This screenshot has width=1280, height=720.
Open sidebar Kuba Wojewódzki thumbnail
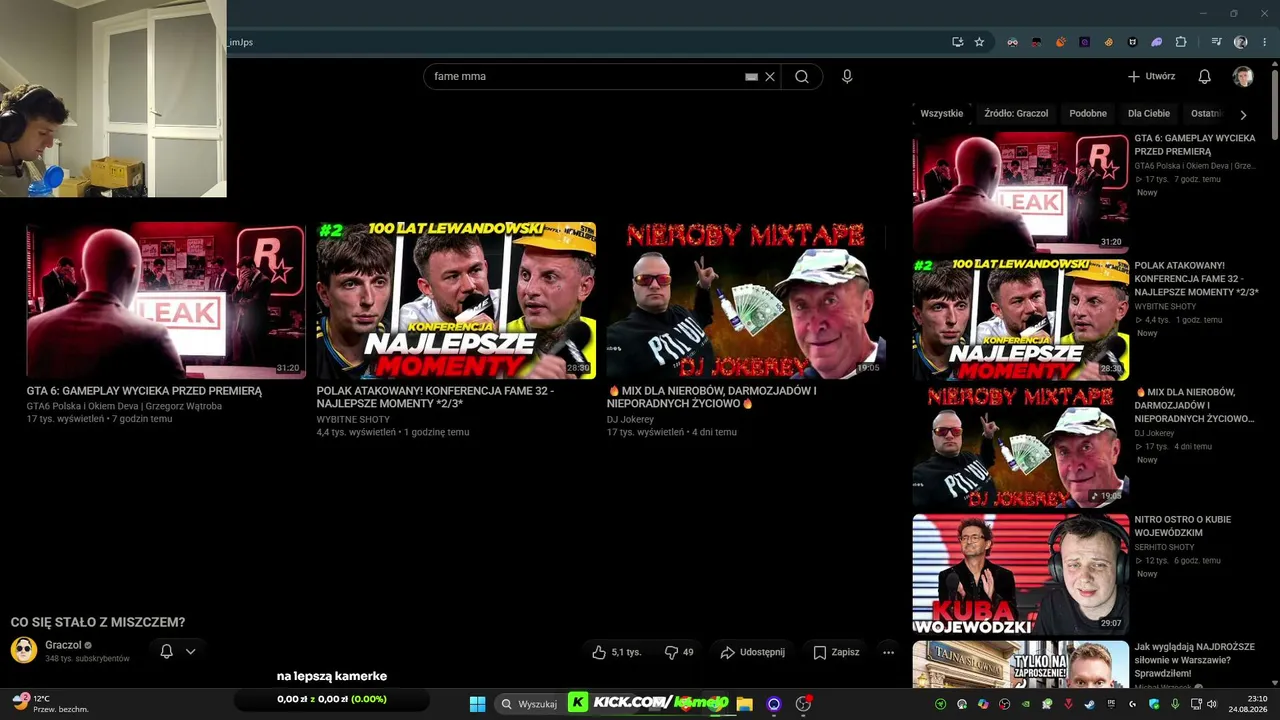pyautogui.click(x=1020, y=575)
